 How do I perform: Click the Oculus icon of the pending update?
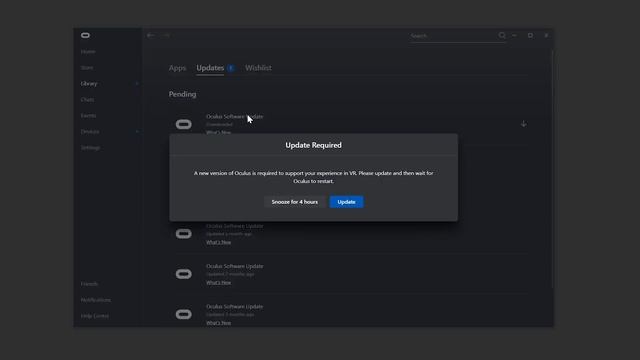click(x=184, y=124)
